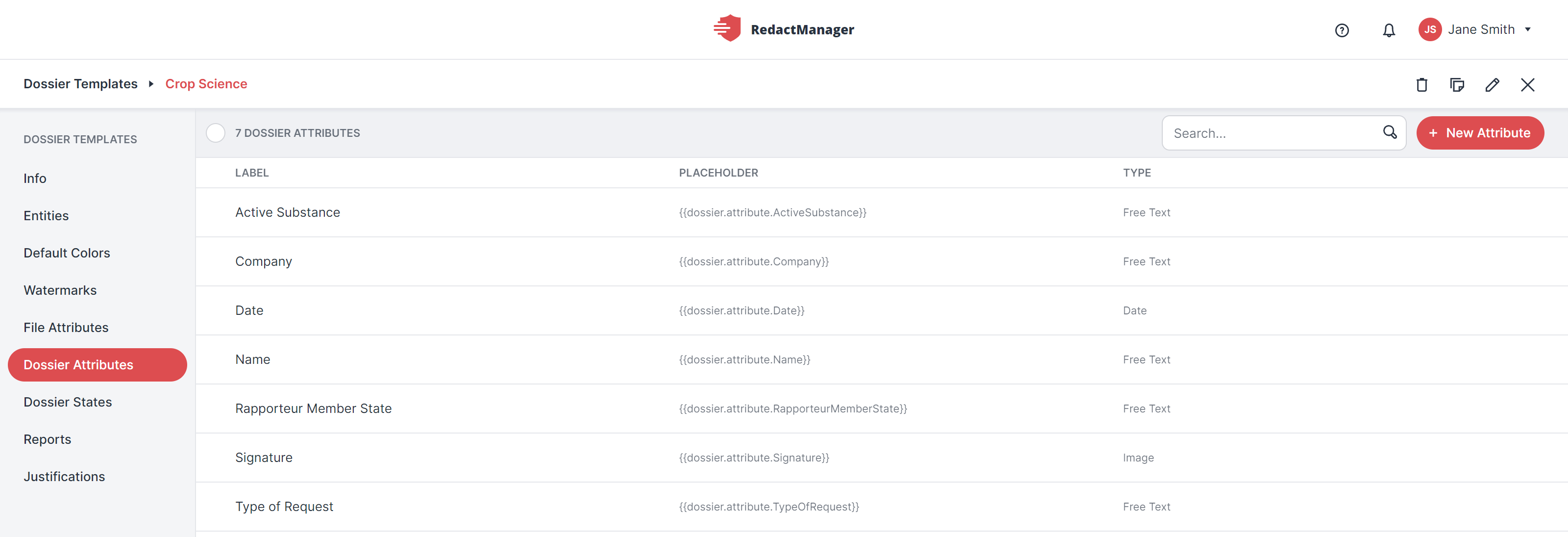Open notifications bell icon
The height and width of the screenshot is (537, 1568).
[1389, 30]
